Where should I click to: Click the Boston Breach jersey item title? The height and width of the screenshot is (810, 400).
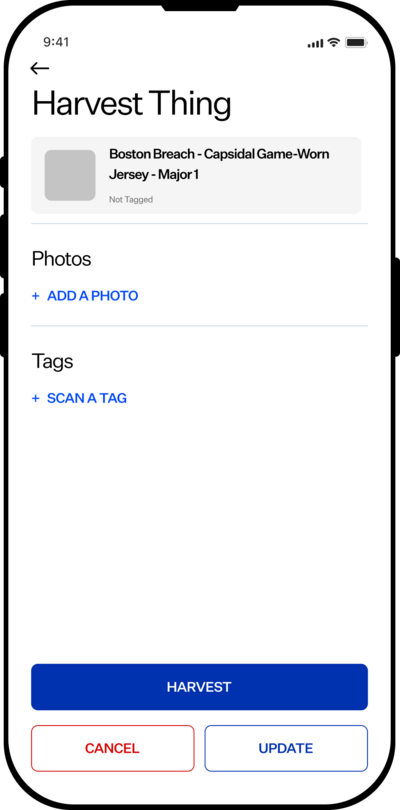(219, 164)
